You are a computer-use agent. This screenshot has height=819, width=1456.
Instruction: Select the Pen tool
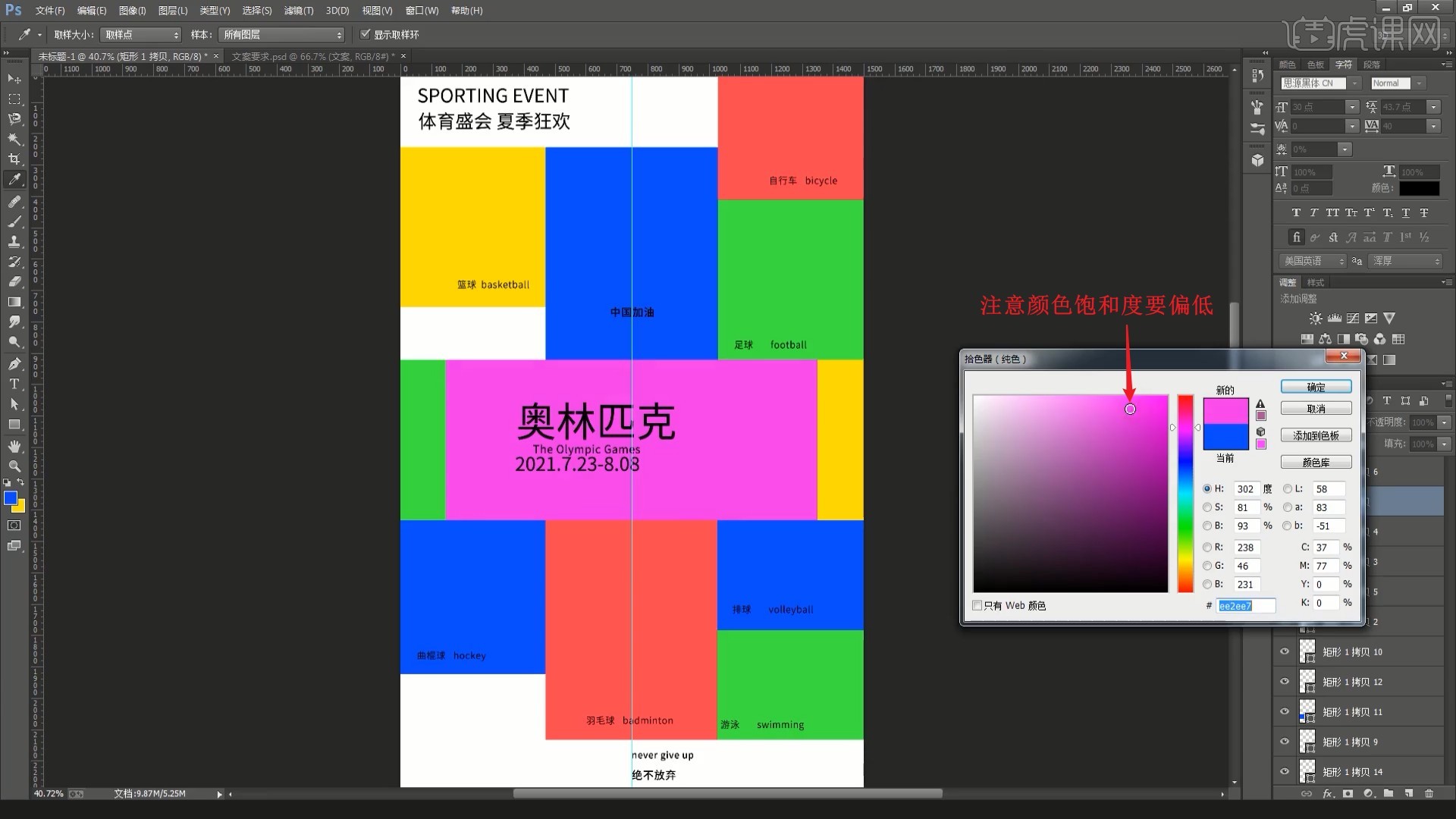(x=14, y=364)
